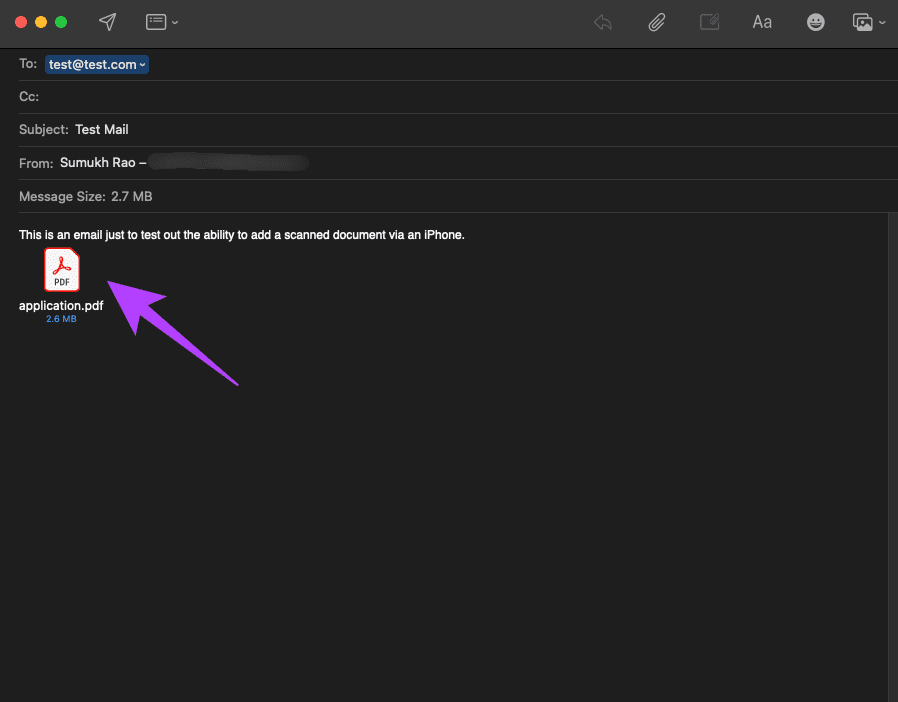Select the application.pdf attachment icon
The image size is (898, 702).
(62, 270)
